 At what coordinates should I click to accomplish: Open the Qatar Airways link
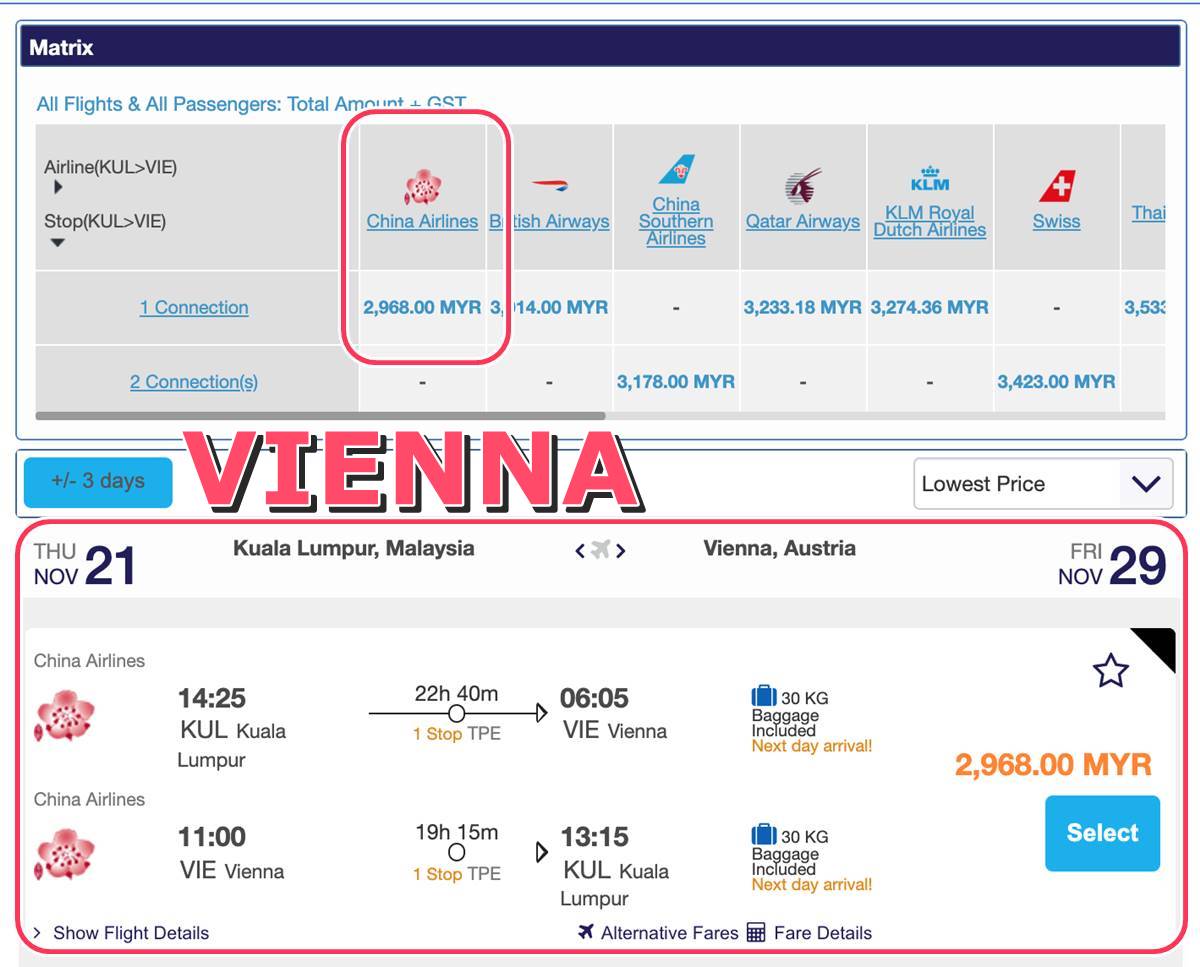(803, 221)
